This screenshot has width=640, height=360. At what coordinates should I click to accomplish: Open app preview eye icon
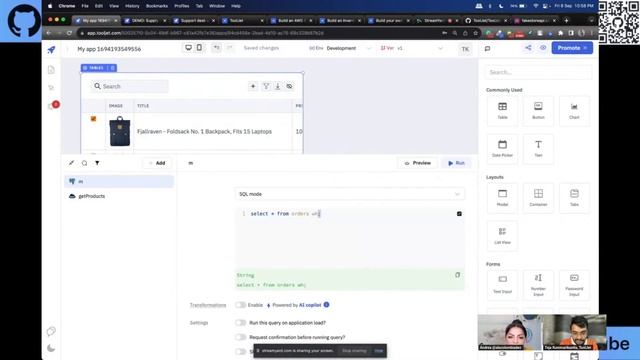pos(543,48)
